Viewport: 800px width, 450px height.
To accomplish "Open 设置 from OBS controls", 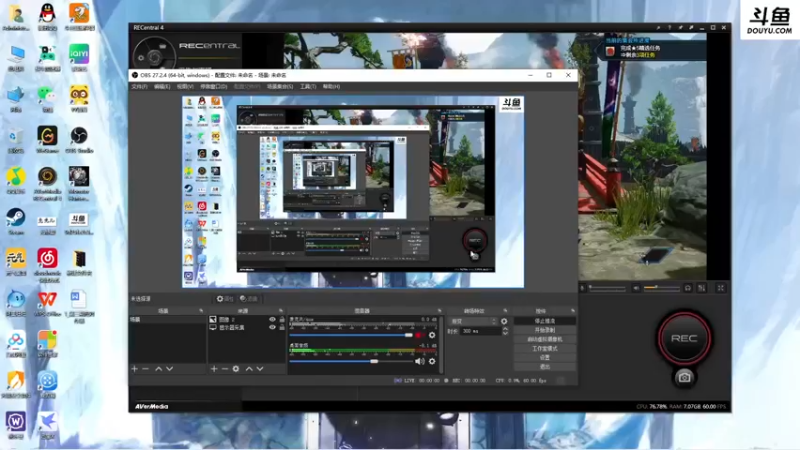I will point(544,358).
